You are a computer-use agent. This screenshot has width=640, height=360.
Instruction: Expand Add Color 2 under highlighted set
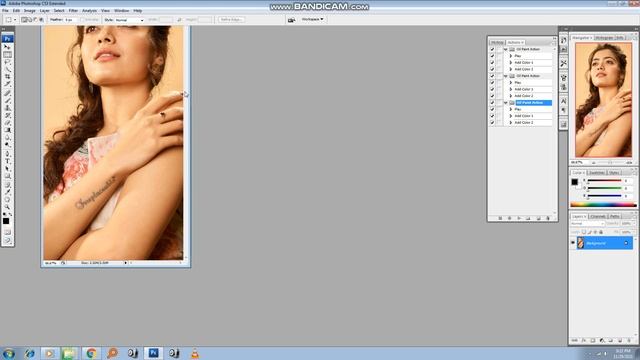[511, 122]
